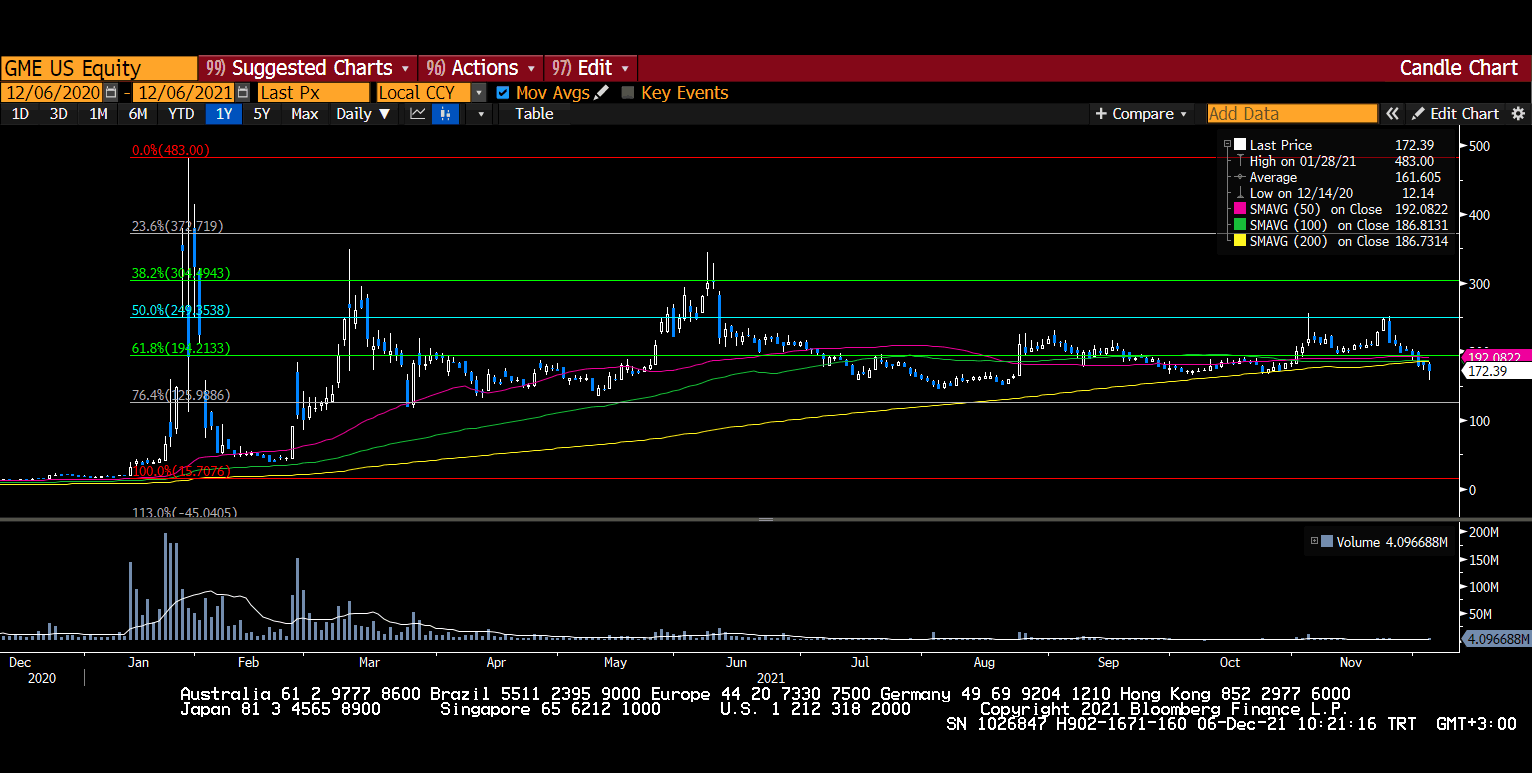Click the 50.0% Fibonacci level label

[181, 311]
